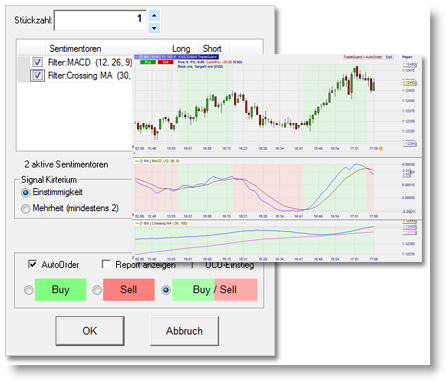Enable the Report anzeigen checkbox
This screenshot has height=381, width=446.
coord(106,264)
